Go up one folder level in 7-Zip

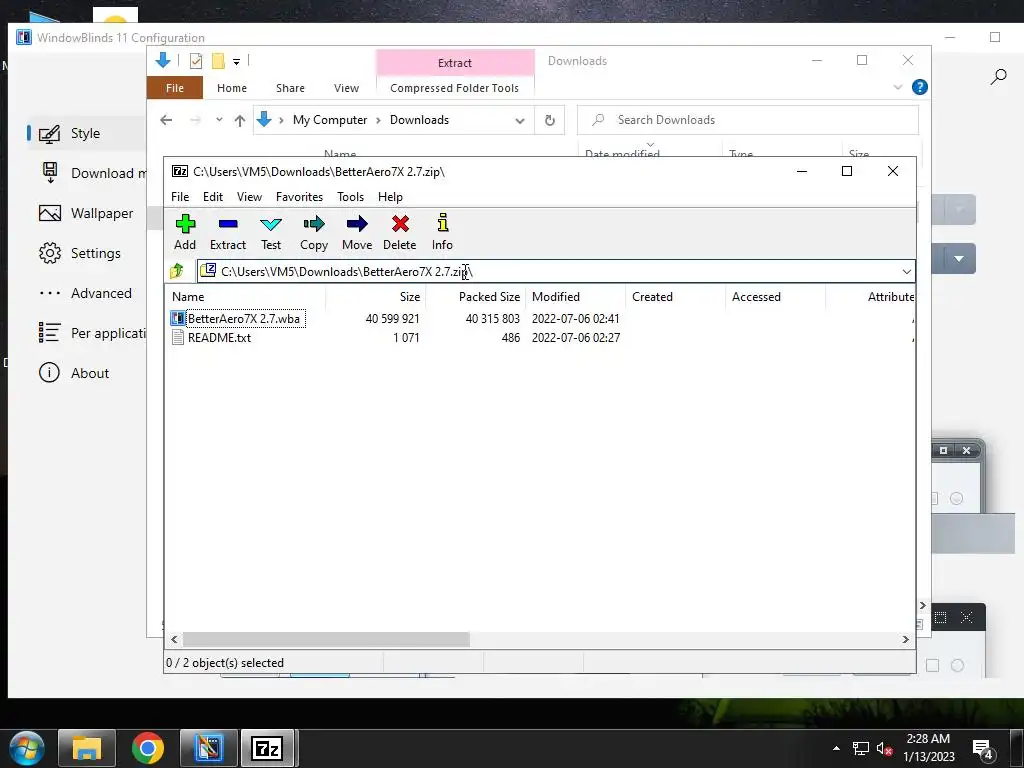[177, 271]
